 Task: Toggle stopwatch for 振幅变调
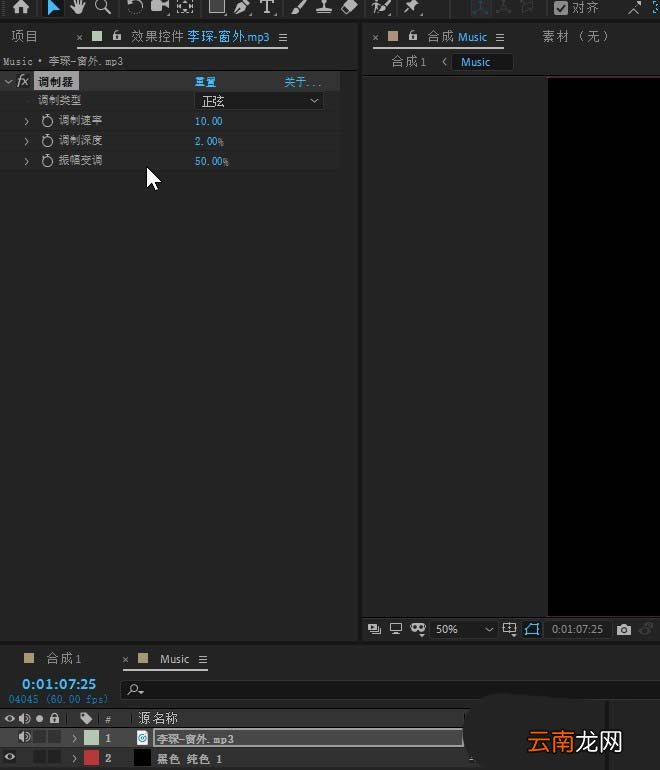click(x=47, y=161)
